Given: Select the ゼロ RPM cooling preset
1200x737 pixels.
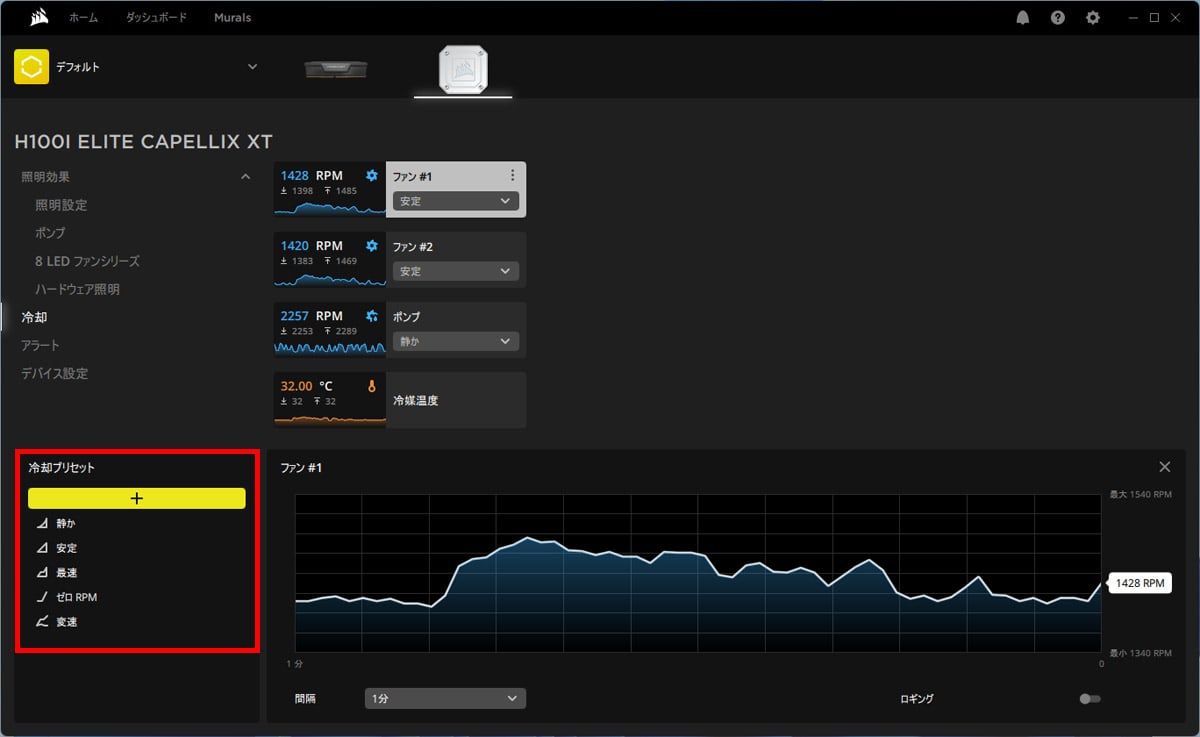Looking at the screenshot, I should pyautogui.click(x=76, y=597).
